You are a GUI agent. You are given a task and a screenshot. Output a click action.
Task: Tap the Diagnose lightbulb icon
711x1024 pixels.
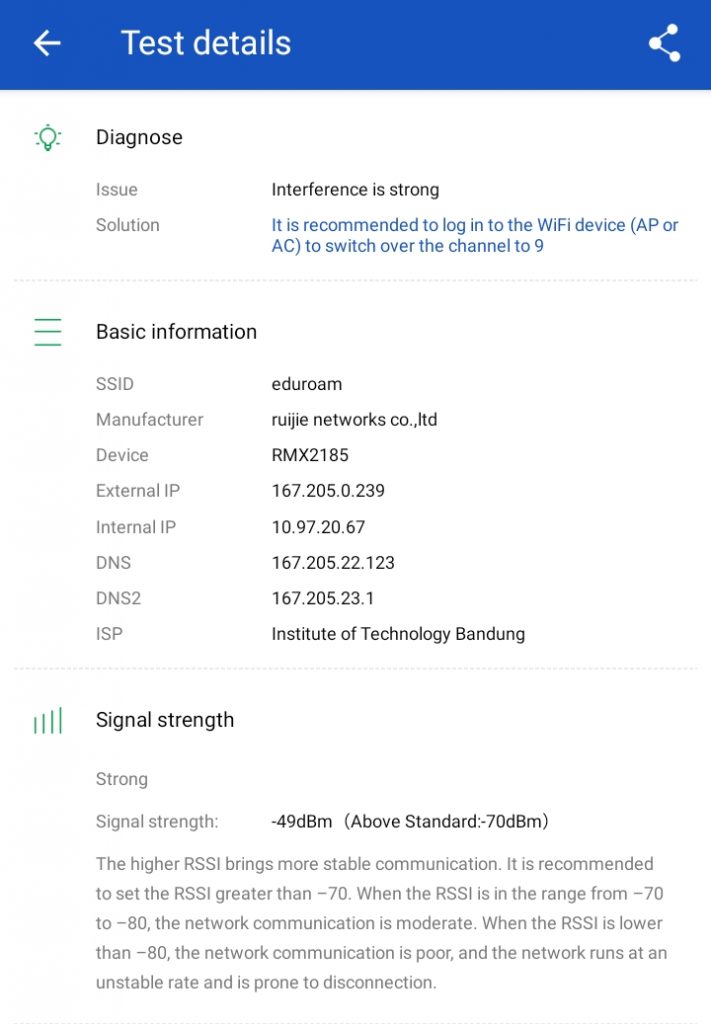click(47, 138)
